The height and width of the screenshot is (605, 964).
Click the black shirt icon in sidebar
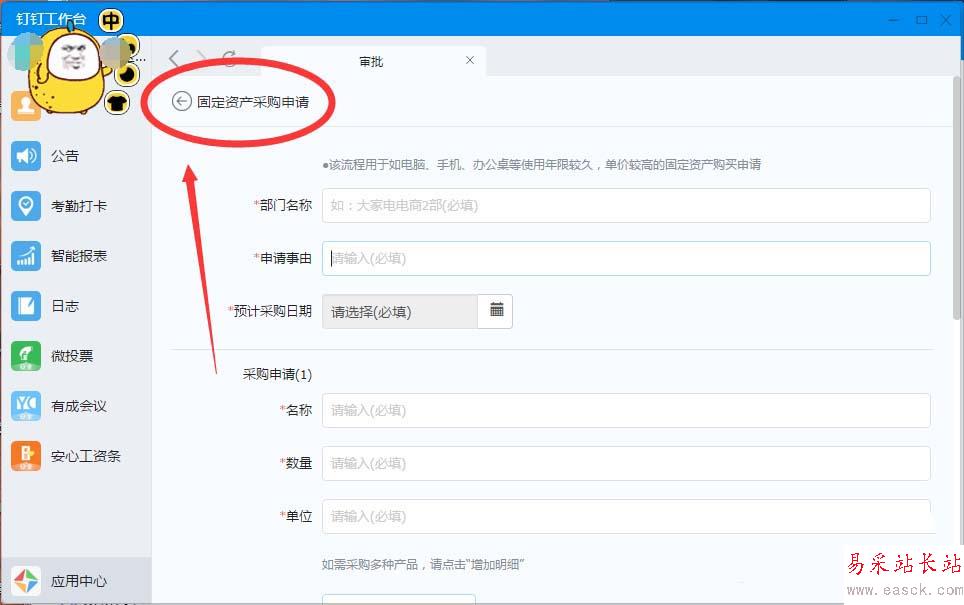(x=117, y=102)
